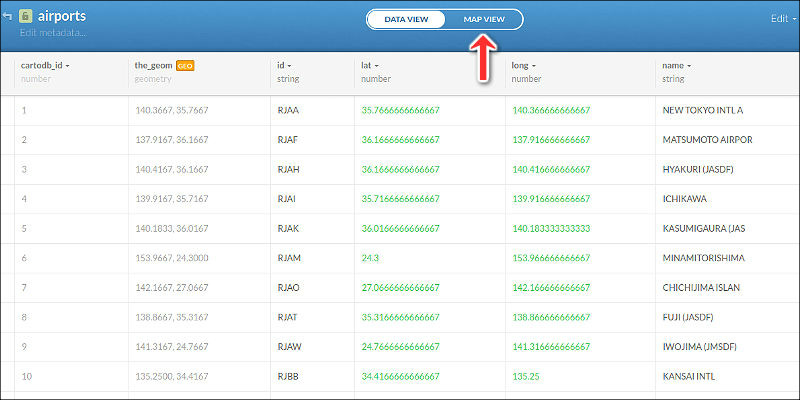Select geometry cell 139.9167, 35.7167

click(x=172, y=199)
